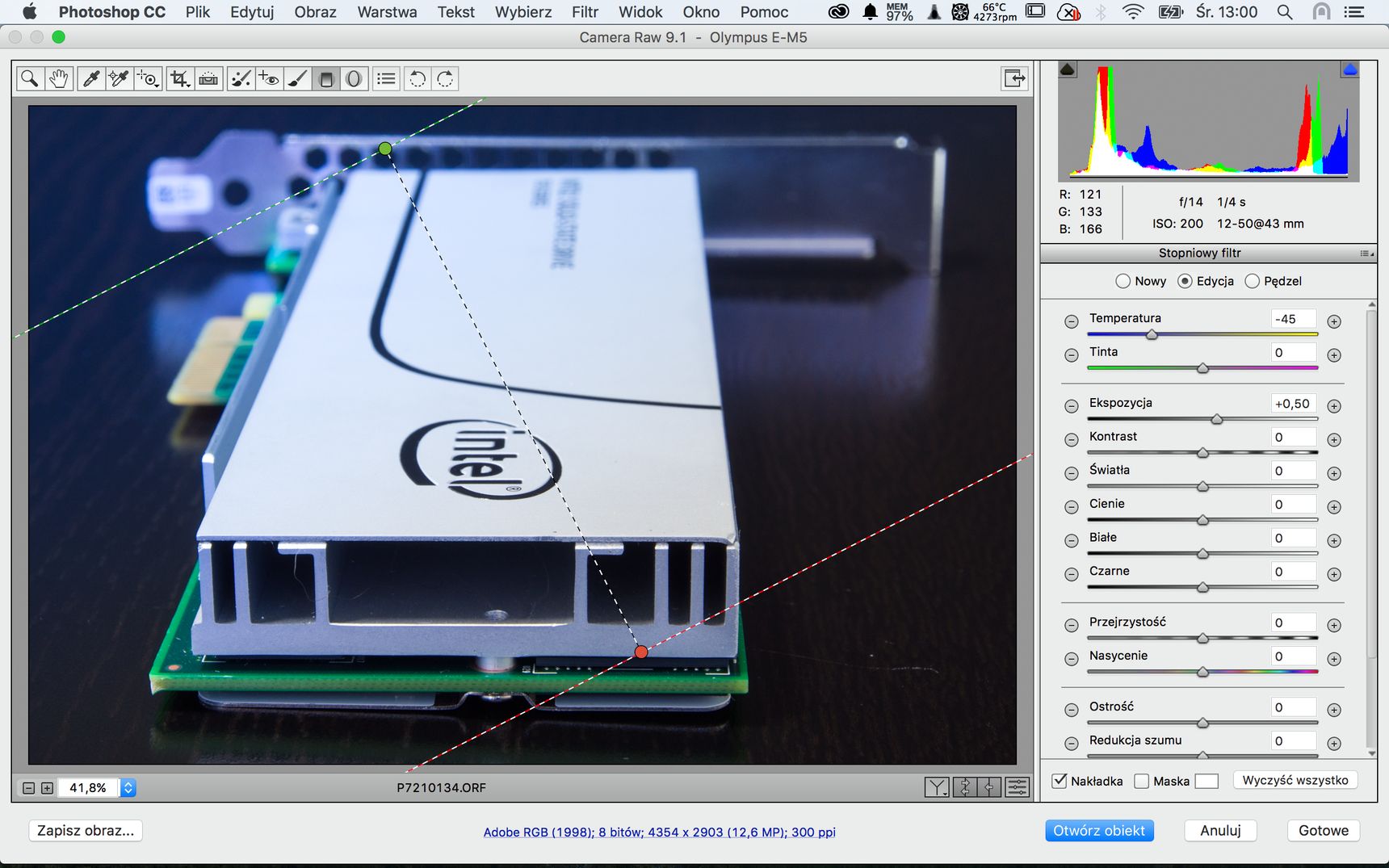This screenshot has width=1389, height=868.
Task: Select the Nowy radio button
Action: 1123,281
